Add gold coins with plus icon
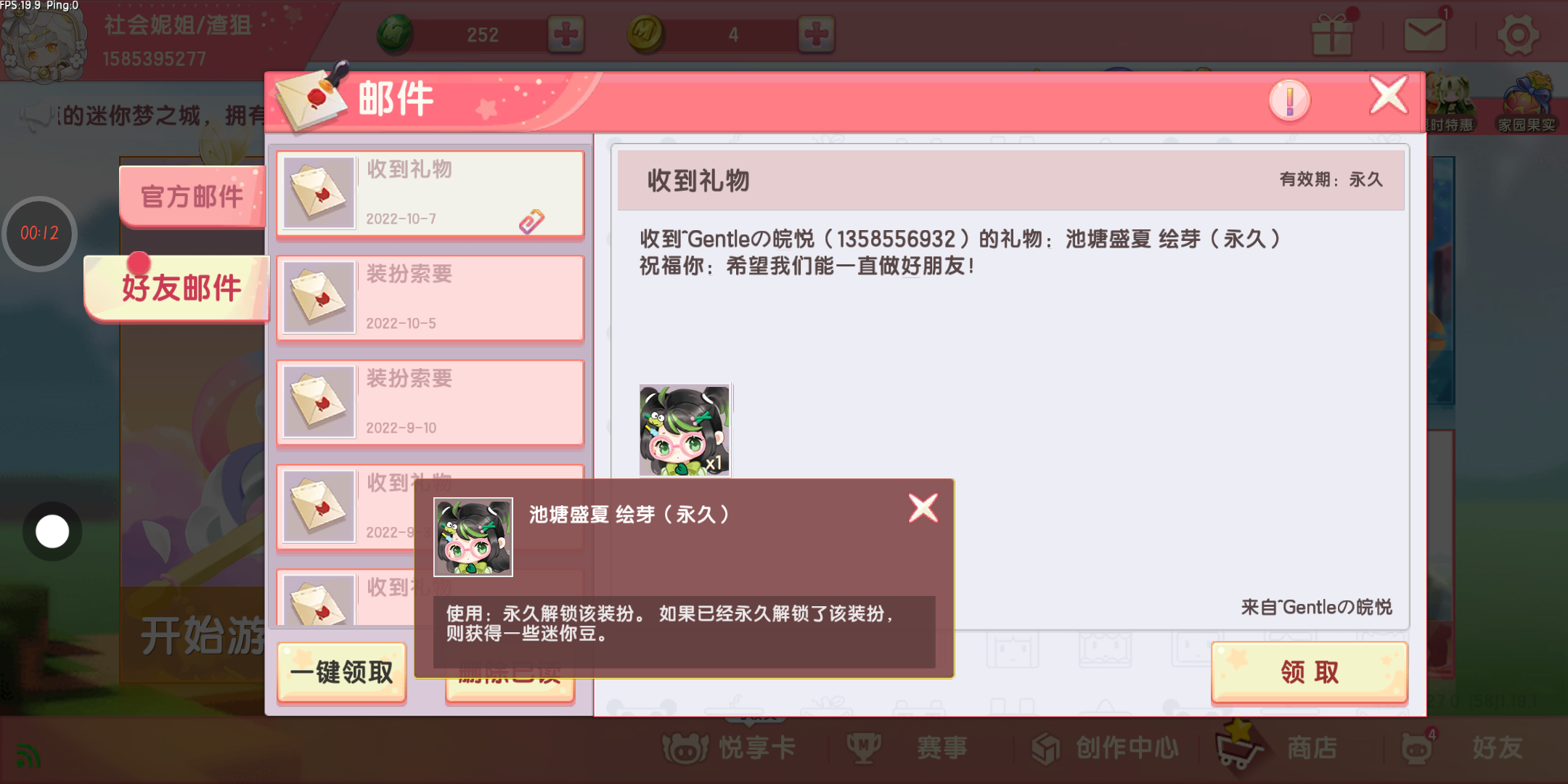This screenshot has height=784, width=1568. [816, 34]
